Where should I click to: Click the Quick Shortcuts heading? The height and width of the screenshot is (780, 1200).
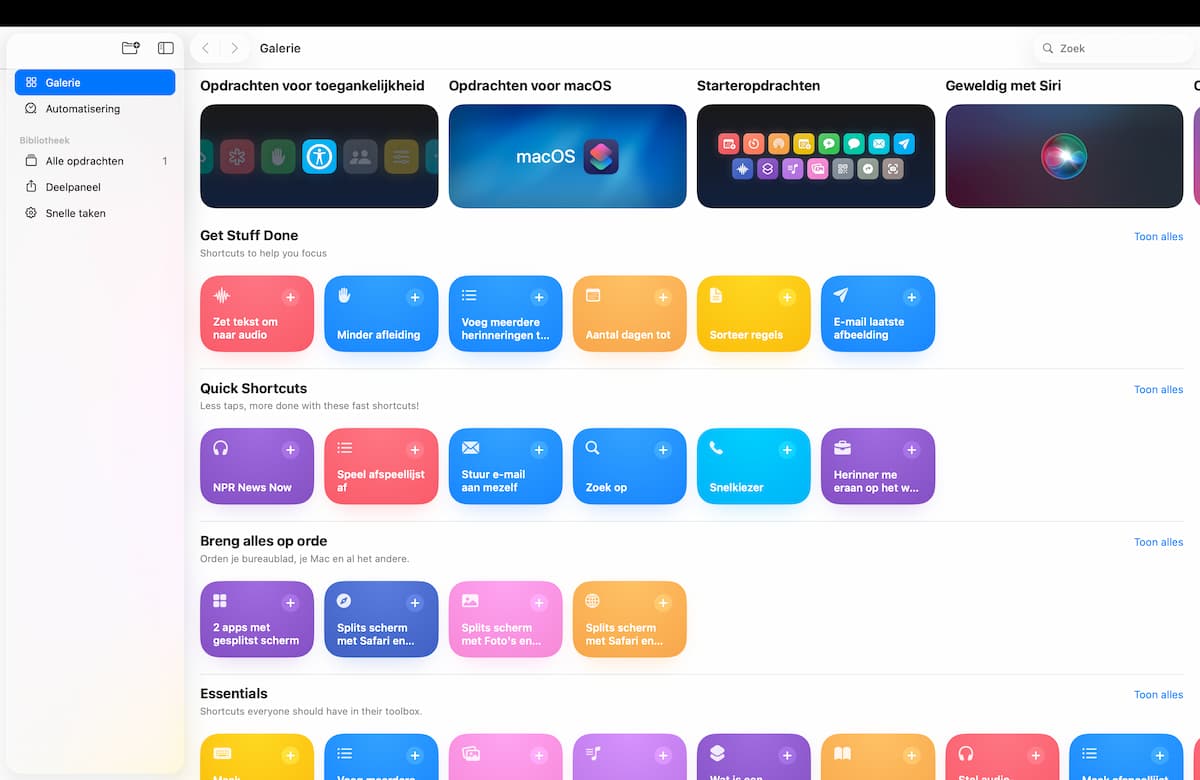pos(254,388)
